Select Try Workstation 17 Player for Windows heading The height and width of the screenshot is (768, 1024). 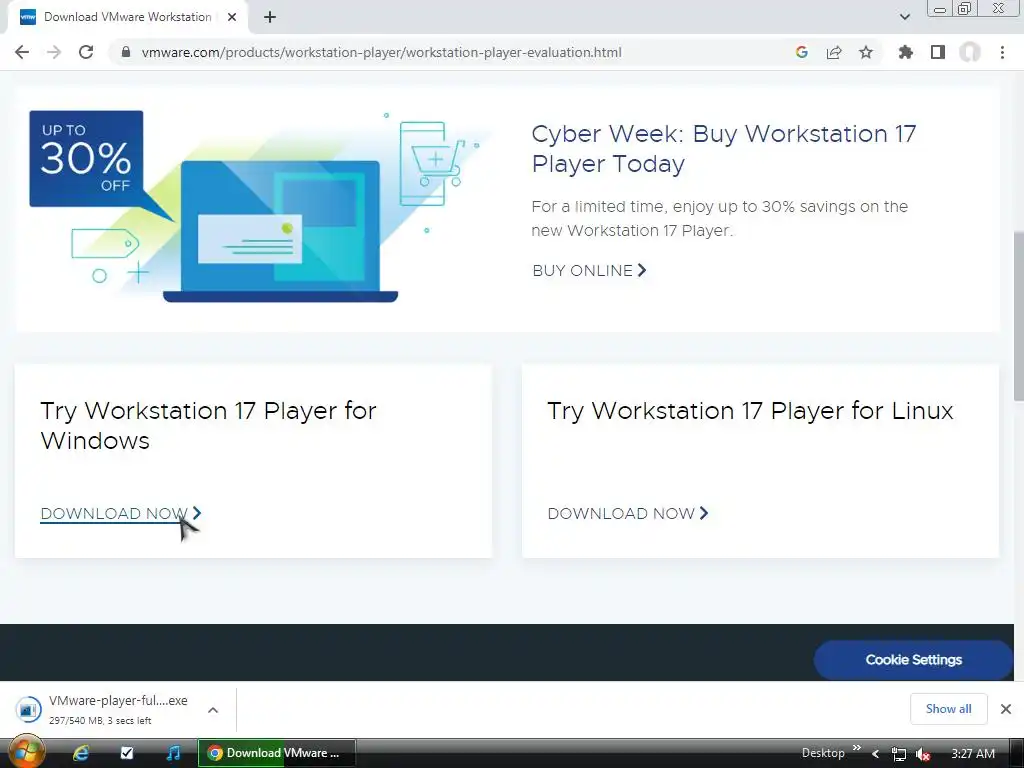(x=208, y=425)
